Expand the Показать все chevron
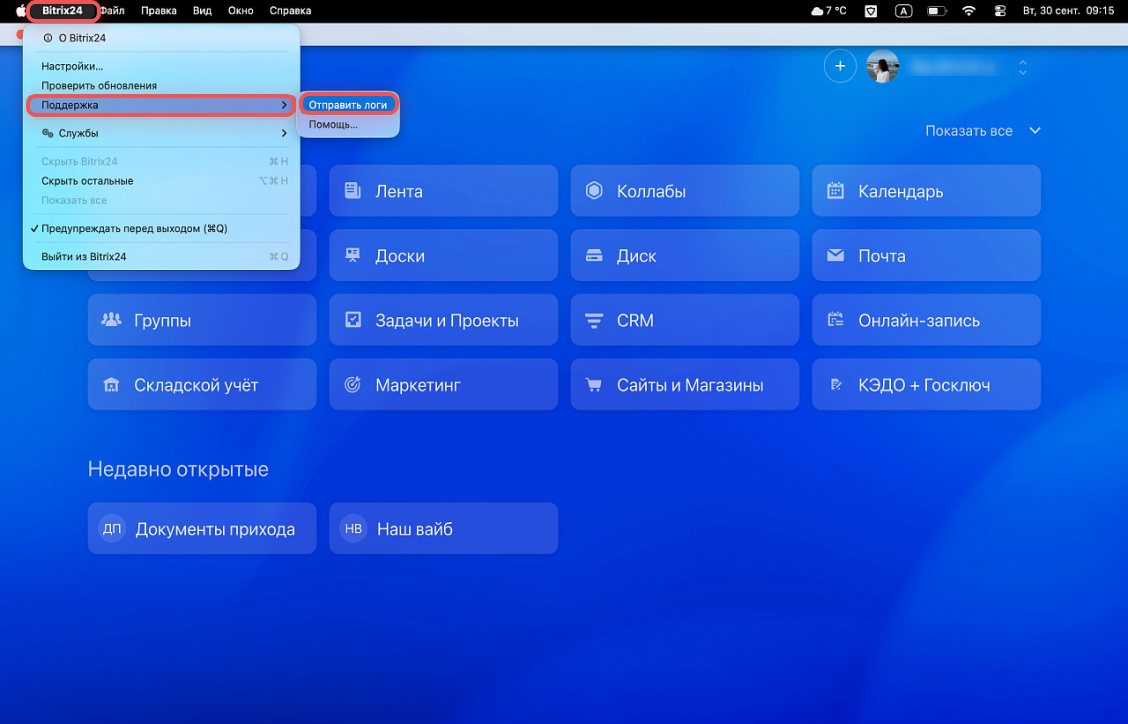 [x=1035, y=131]
